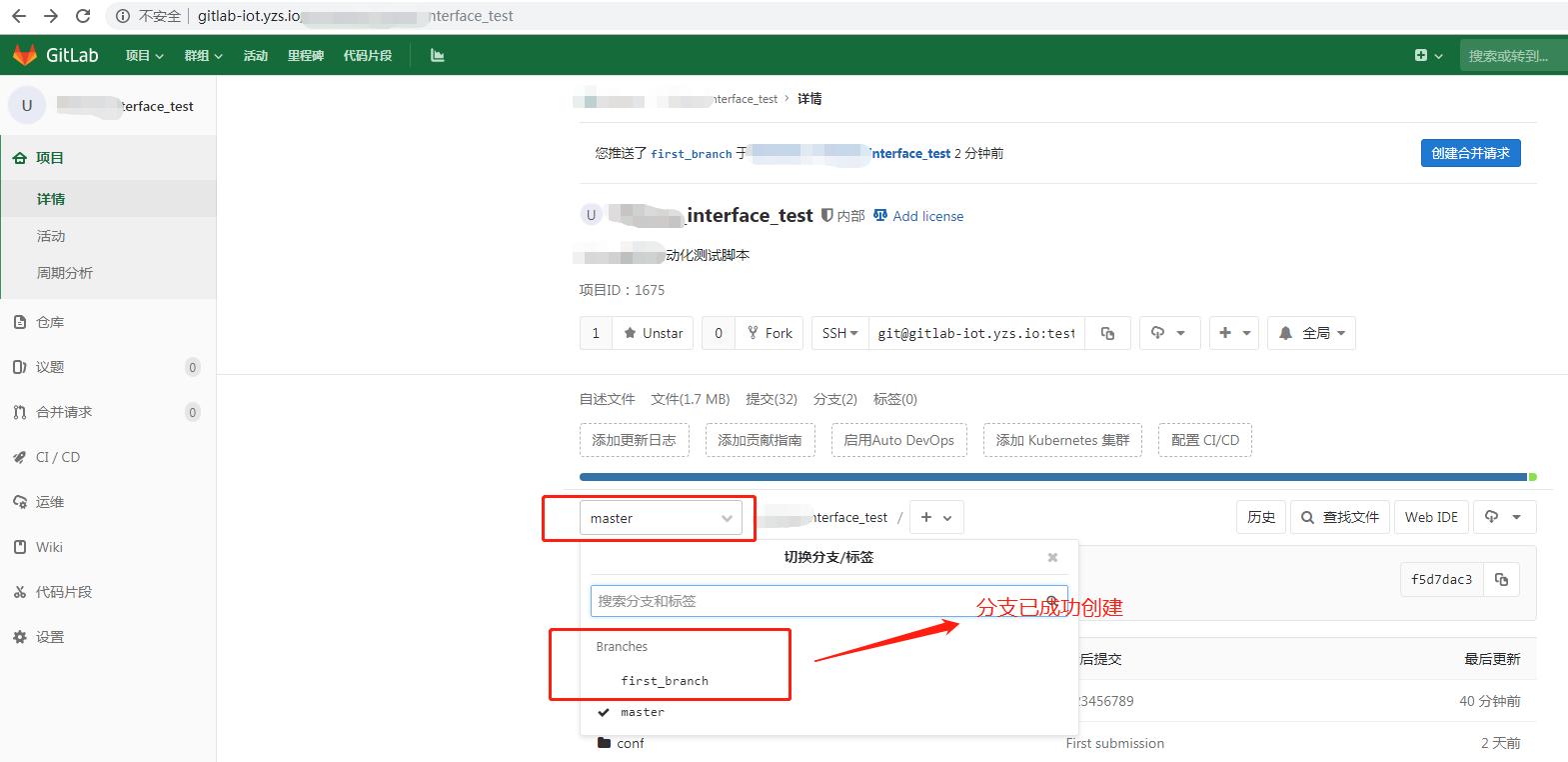Reload the page in browser
1568x762 pixels.
83,16
